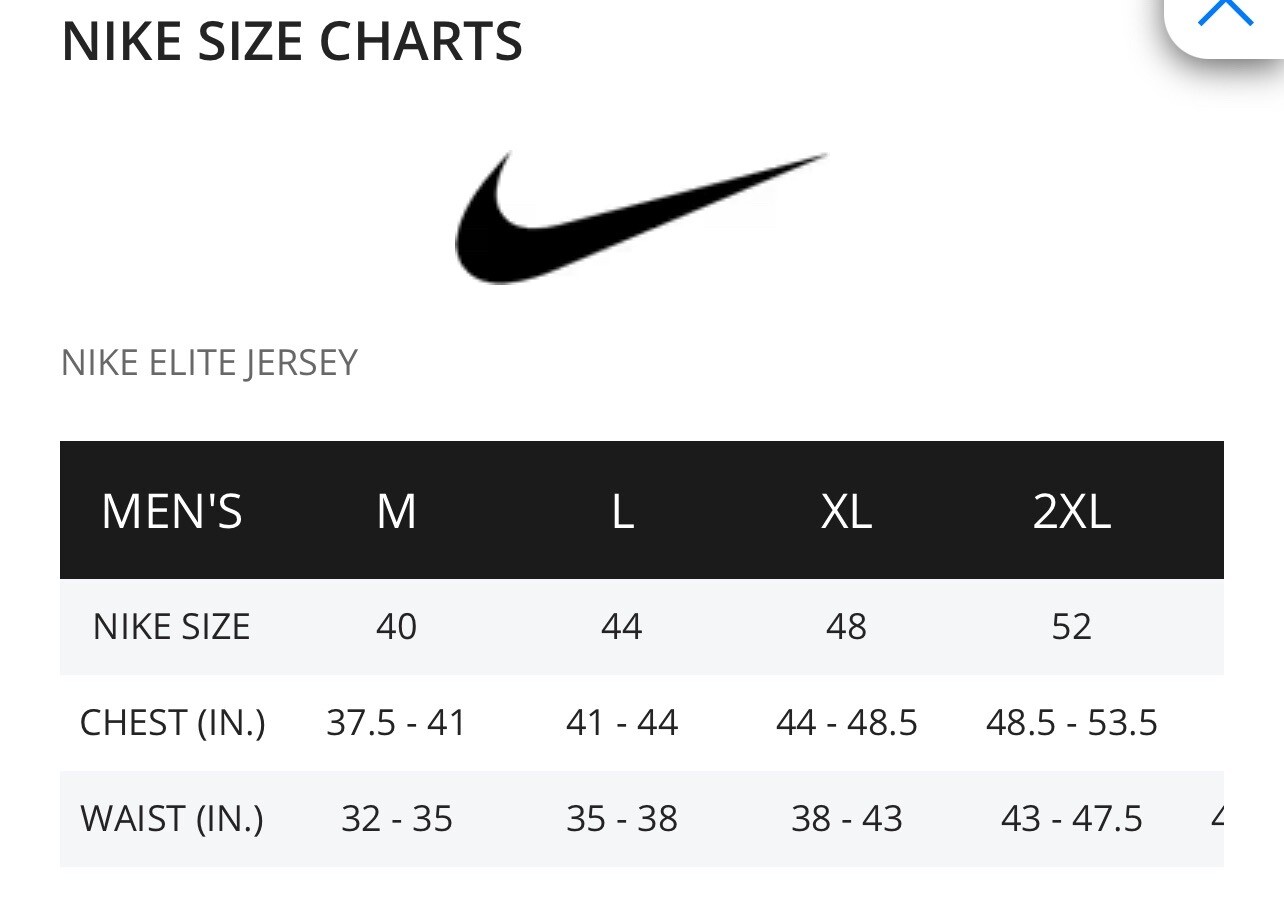Click waist measurement 35 - 38

[622, 819]
